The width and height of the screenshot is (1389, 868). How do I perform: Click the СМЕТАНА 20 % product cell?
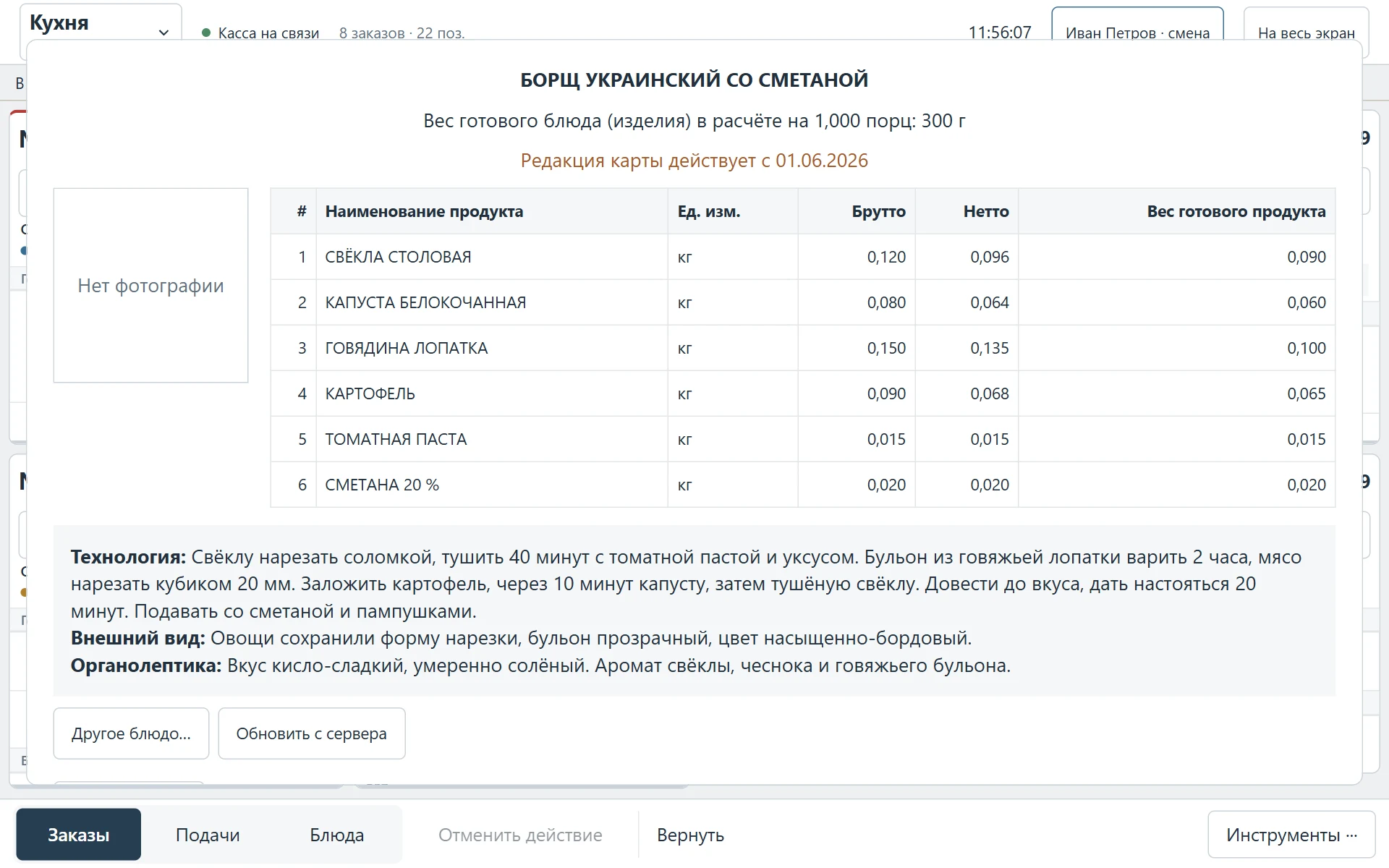(491, 485)
